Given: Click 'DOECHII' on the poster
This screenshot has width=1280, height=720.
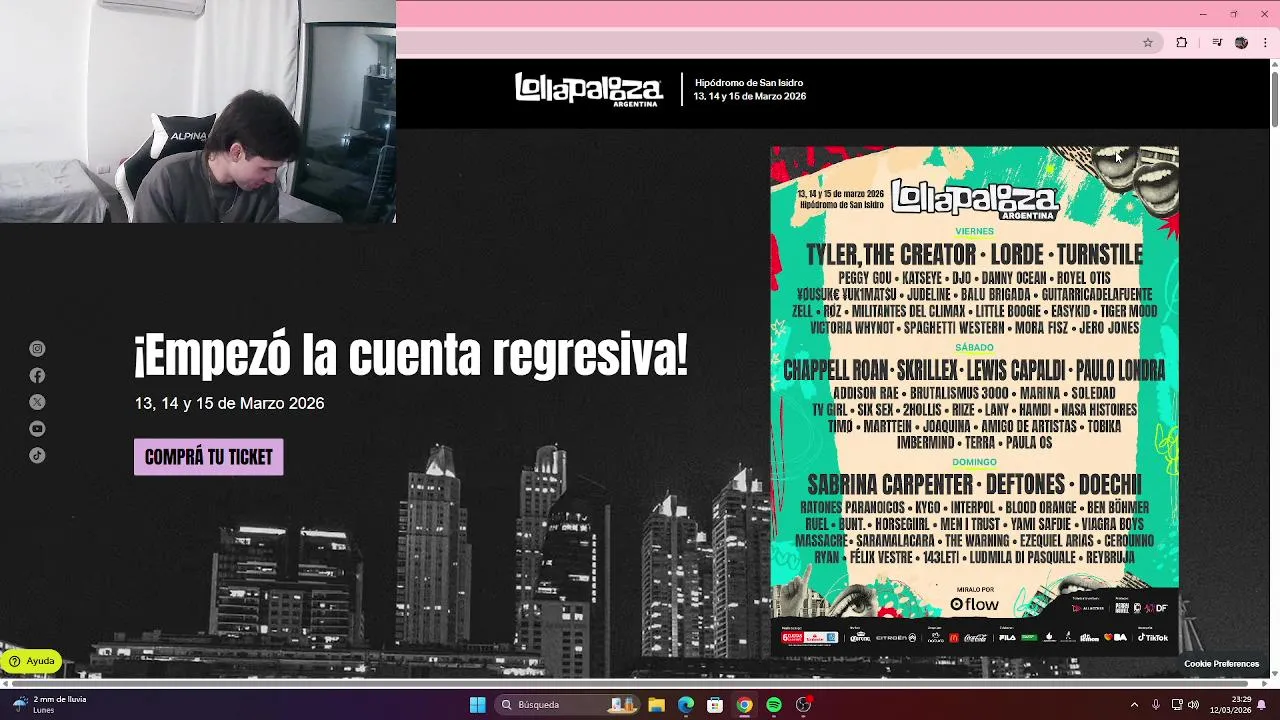Looking at the screenshot, I should tap(1110, 485).
